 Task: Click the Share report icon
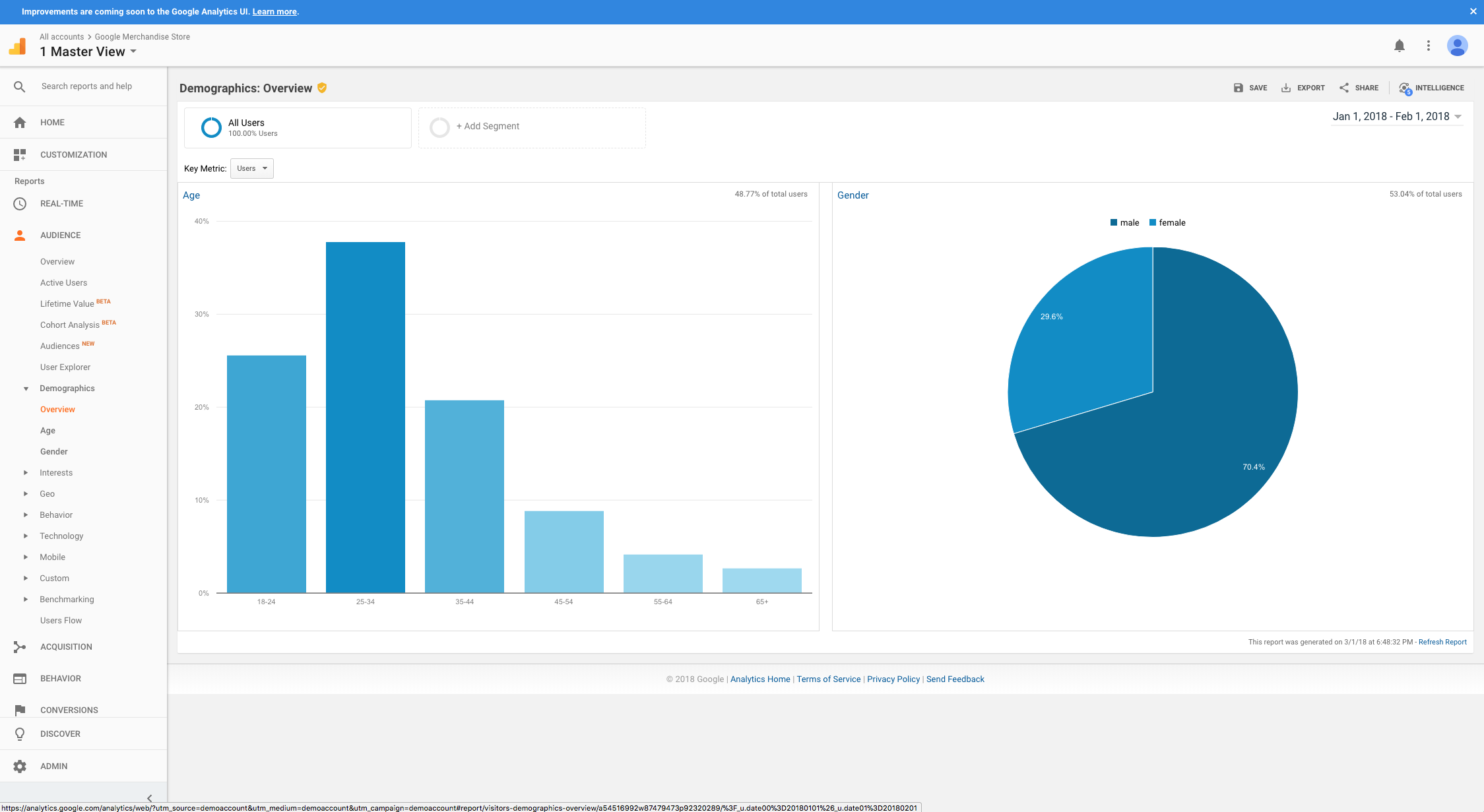1344,88
